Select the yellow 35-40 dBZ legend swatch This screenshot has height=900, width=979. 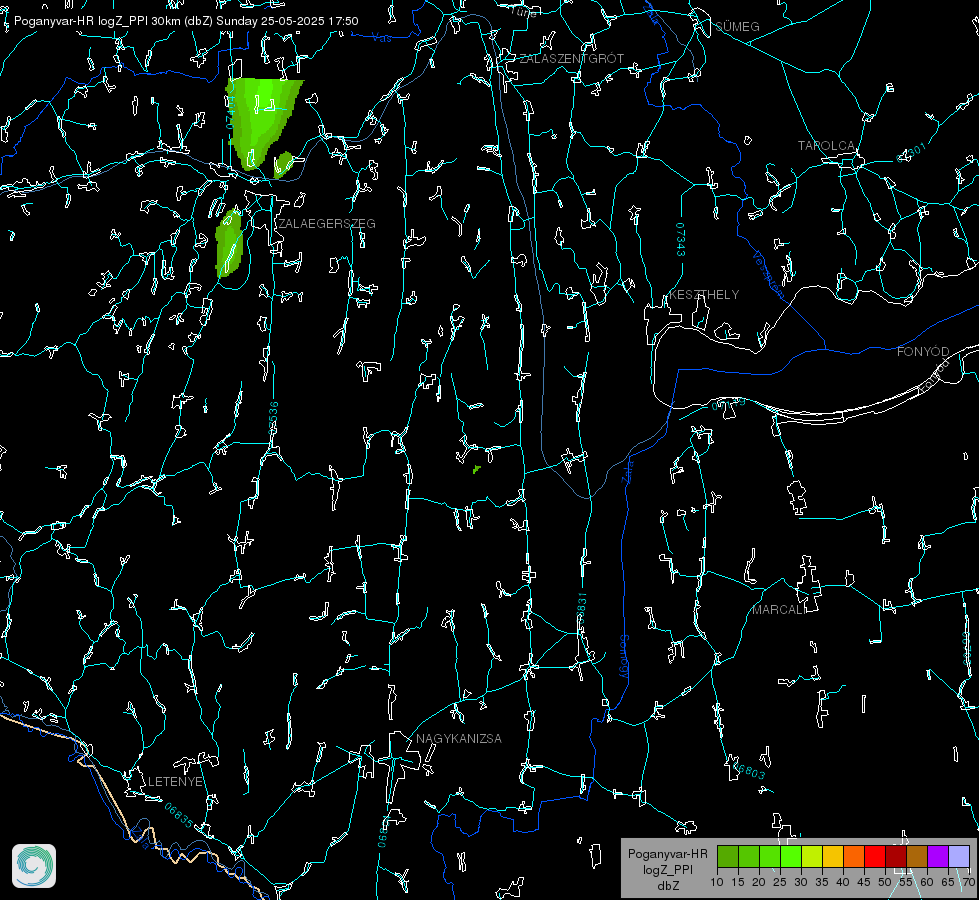(833, 856)
